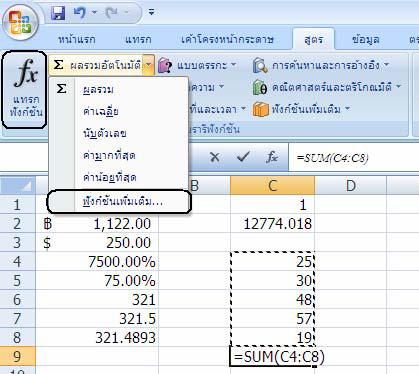Click the Redo arrow icon
Viewport: 419px width, 374px height.
click(111, 13)
